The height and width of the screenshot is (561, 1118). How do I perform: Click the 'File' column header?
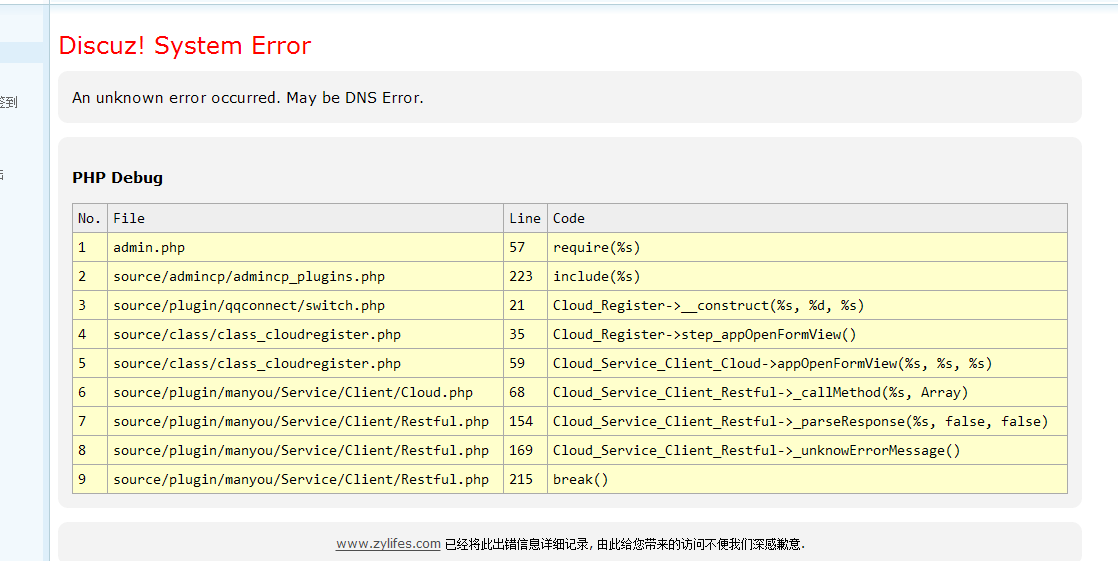[305, 218]
